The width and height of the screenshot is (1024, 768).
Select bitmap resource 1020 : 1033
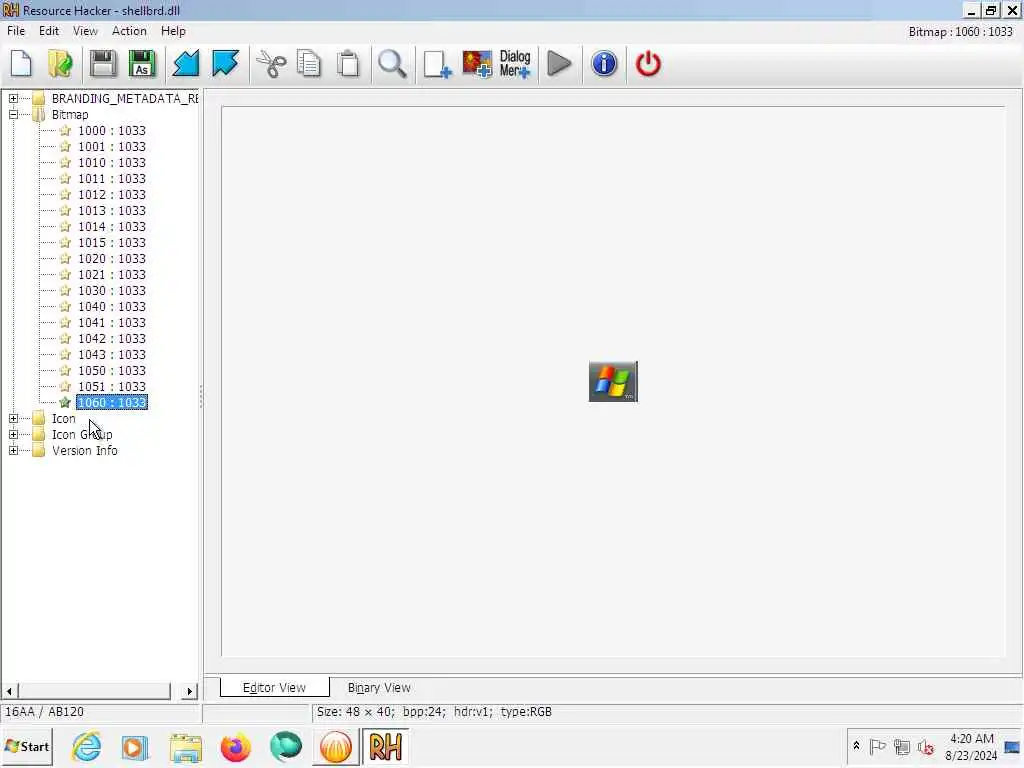pos(112,259)
